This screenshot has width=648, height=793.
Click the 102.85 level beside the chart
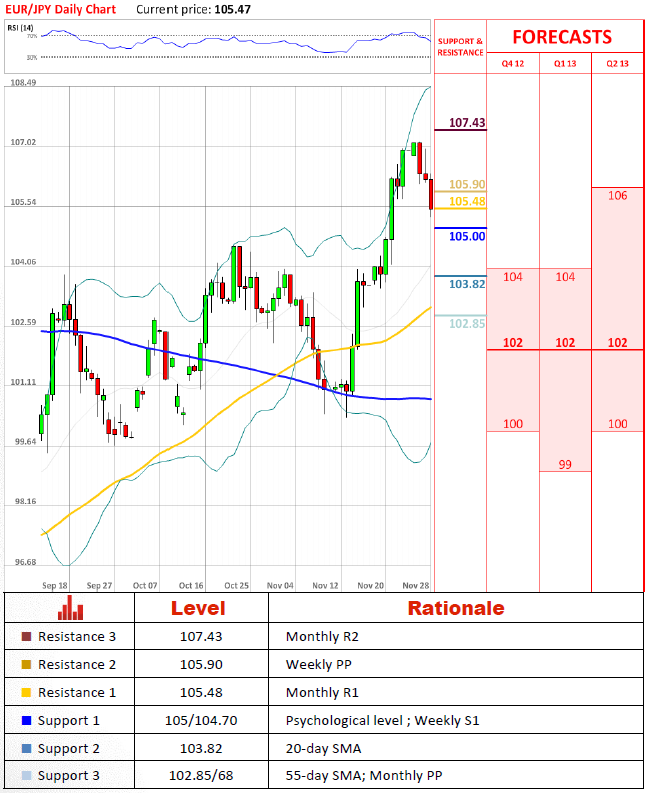[x=467, y=323]
